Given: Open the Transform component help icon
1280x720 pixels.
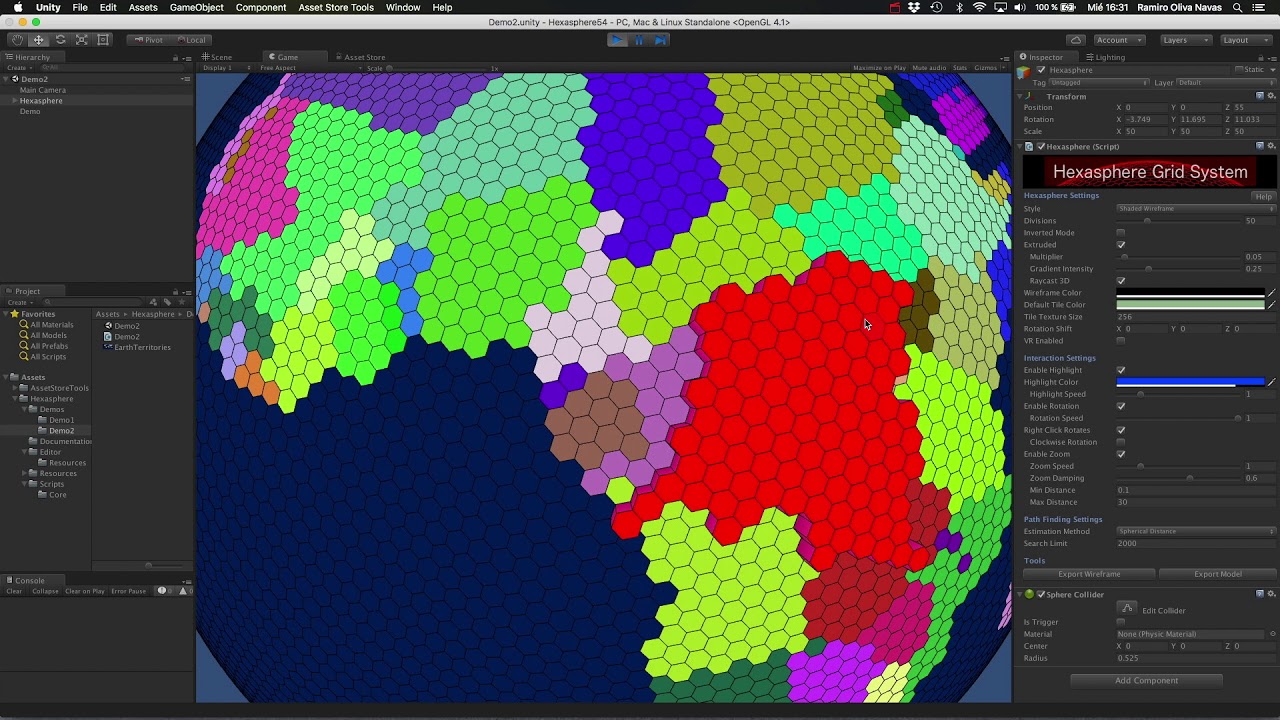Looking at the screenshot, I should click(1260, 96).
